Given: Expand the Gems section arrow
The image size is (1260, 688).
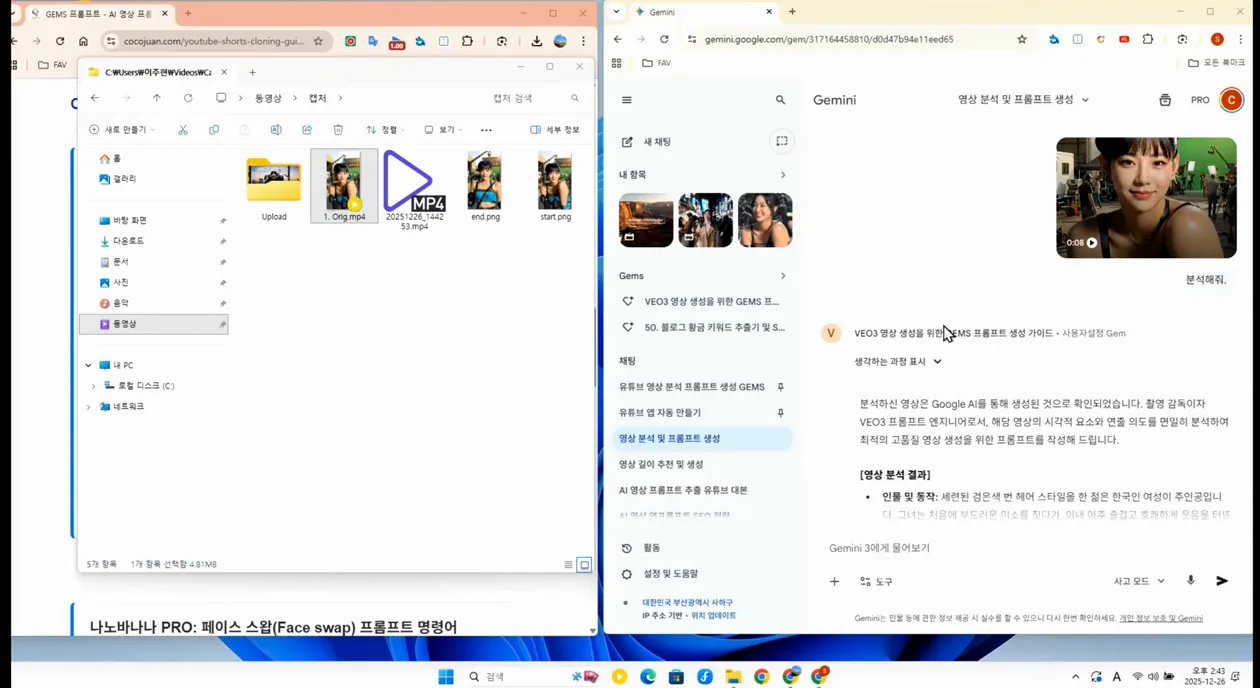Looking at the screenshot, I should 783,276.
